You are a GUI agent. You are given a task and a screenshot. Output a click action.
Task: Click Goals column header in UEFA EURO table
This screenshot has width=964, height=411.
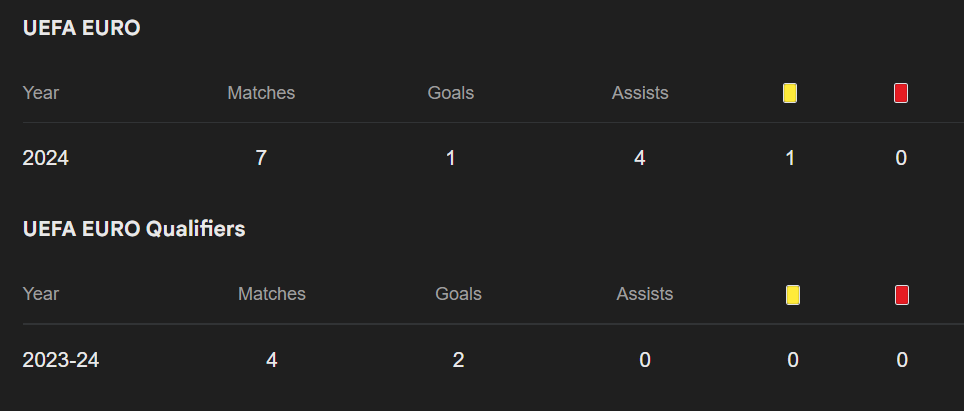click(x=451, y=93)
